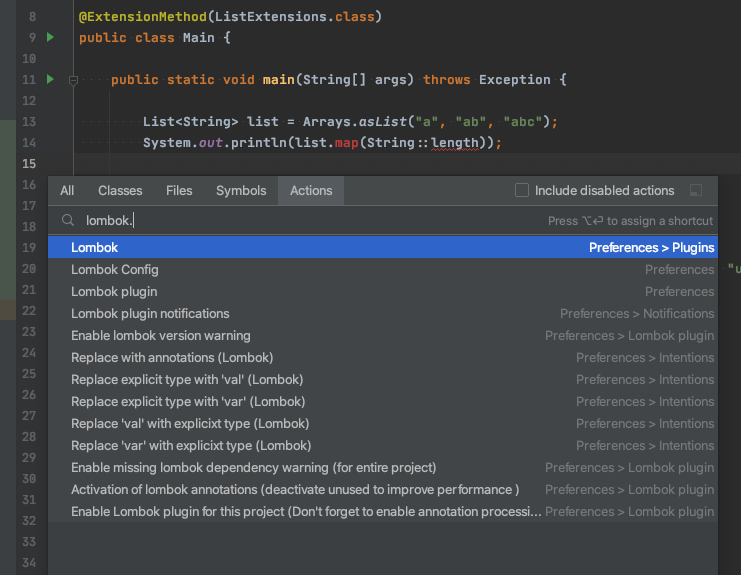Switch to the Symbols tab

[x=241, y=190]
